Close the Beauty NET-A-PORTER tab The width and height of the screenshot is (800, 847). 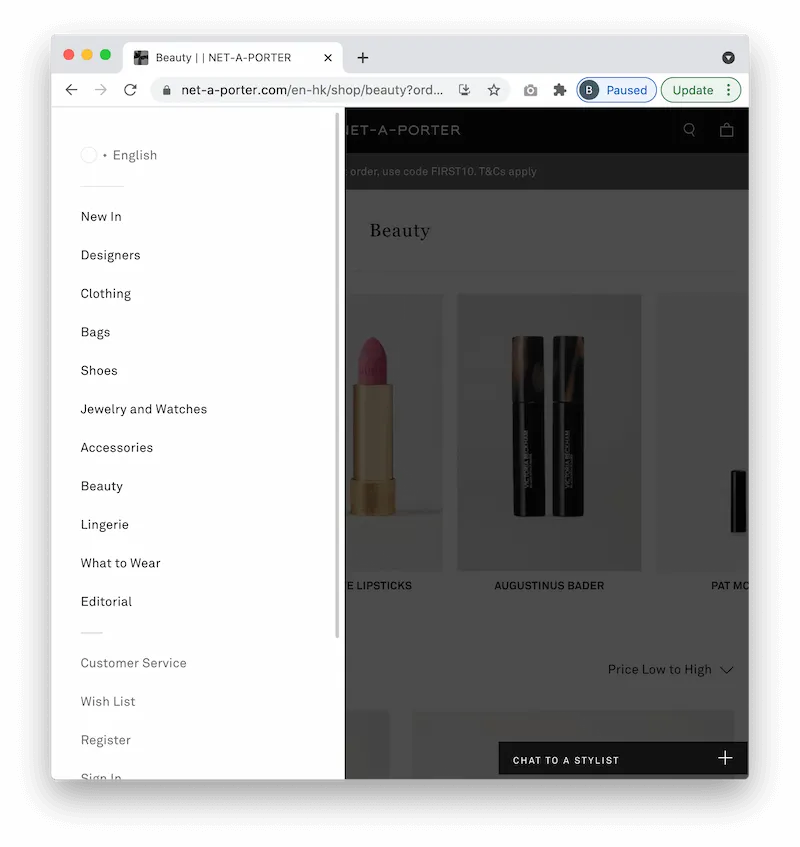tap(328, 58)
